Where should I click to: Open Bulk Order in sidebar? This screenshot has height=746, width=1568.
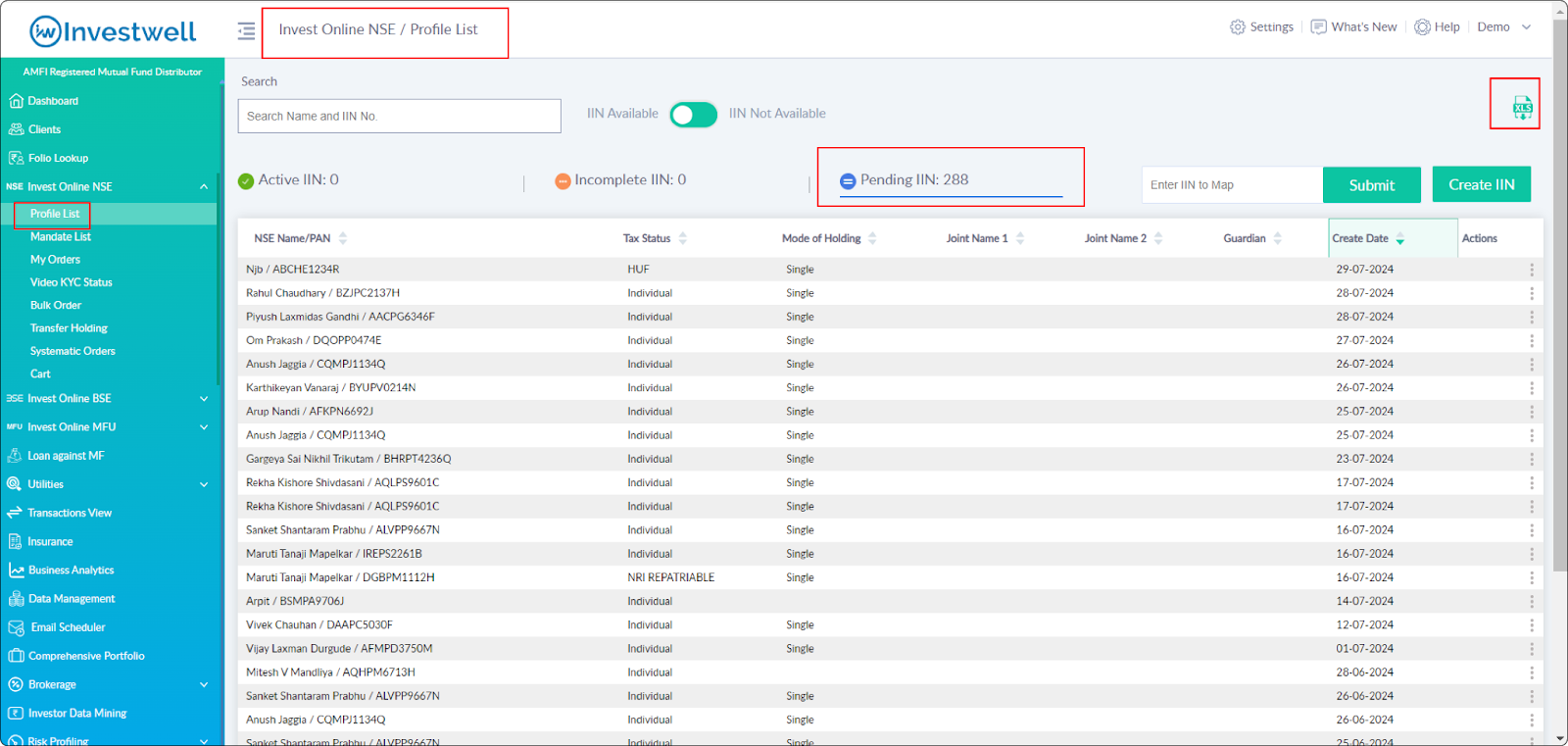tap(56, 305)
